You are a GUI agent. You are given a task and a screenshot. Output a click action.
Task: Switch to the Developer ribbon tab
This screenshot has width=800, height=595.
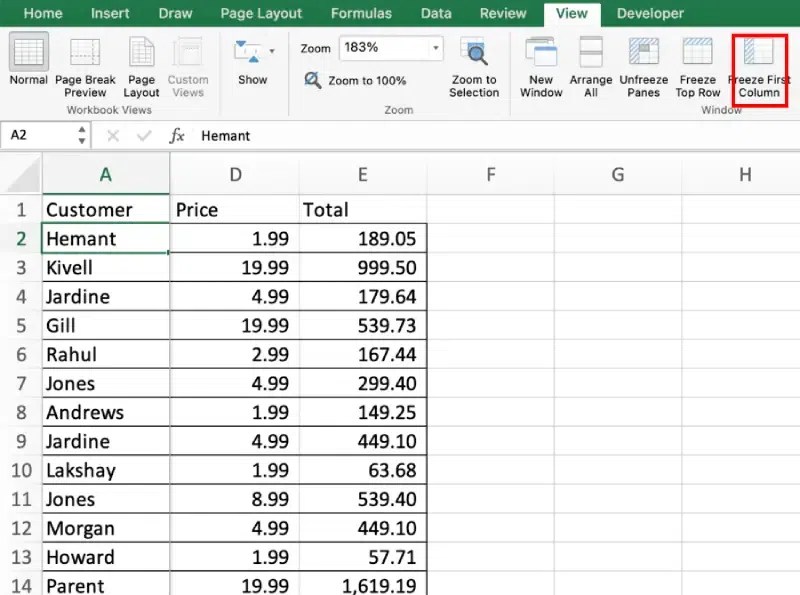(650, 13)
